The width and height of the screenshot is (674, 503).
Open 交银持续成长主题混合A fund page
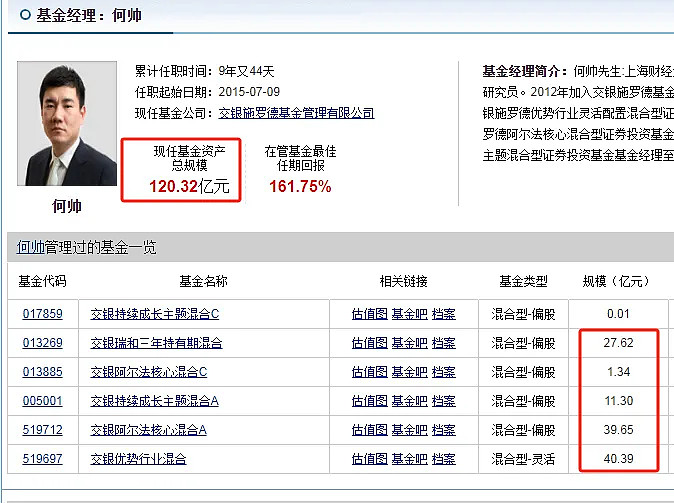click(155, 401)
